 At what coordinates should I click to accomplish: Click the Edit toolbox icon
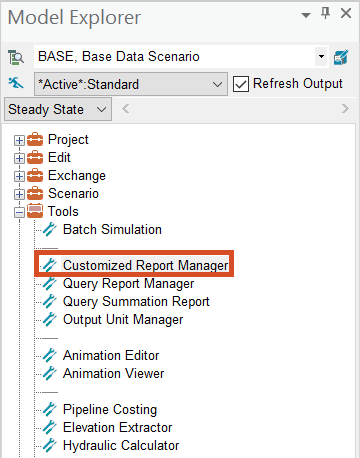(35, 157)
